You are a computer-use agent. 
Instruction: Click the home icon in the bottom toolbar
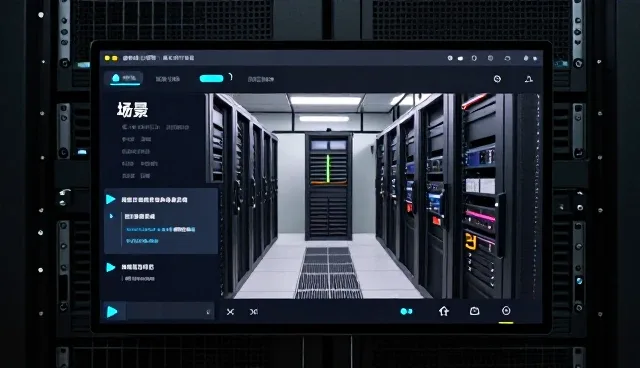tap(444, 311)
